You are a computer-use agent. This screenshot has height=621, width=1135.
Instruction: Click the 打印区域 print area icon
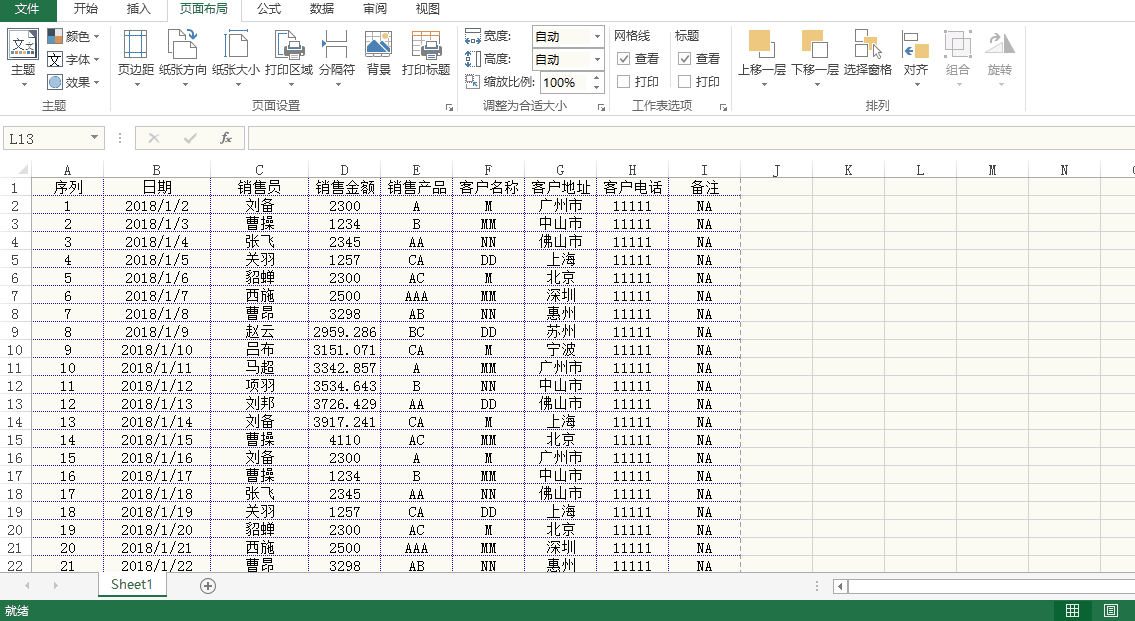pos(289,44)
